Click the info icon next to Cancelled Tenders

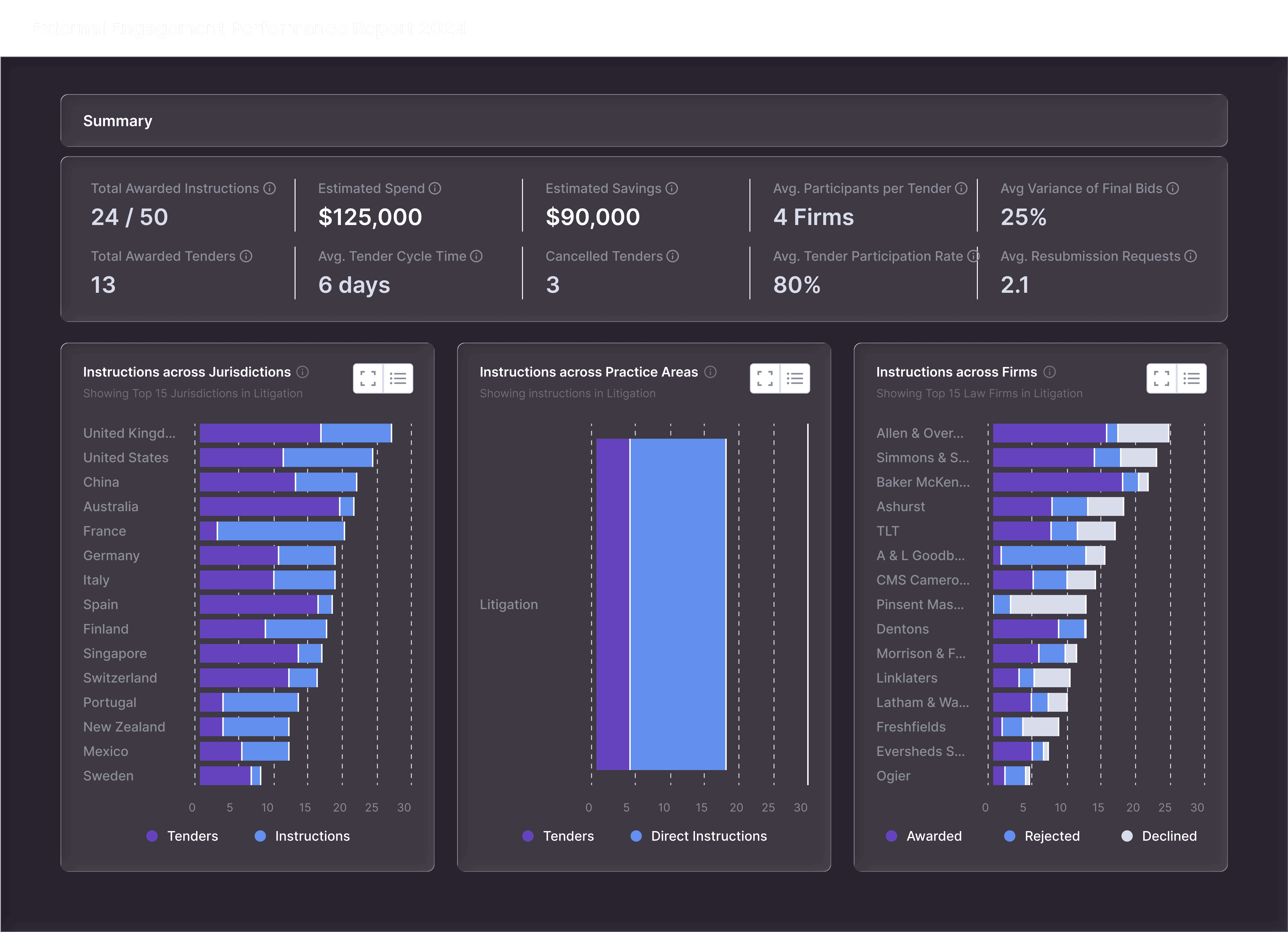673,256
